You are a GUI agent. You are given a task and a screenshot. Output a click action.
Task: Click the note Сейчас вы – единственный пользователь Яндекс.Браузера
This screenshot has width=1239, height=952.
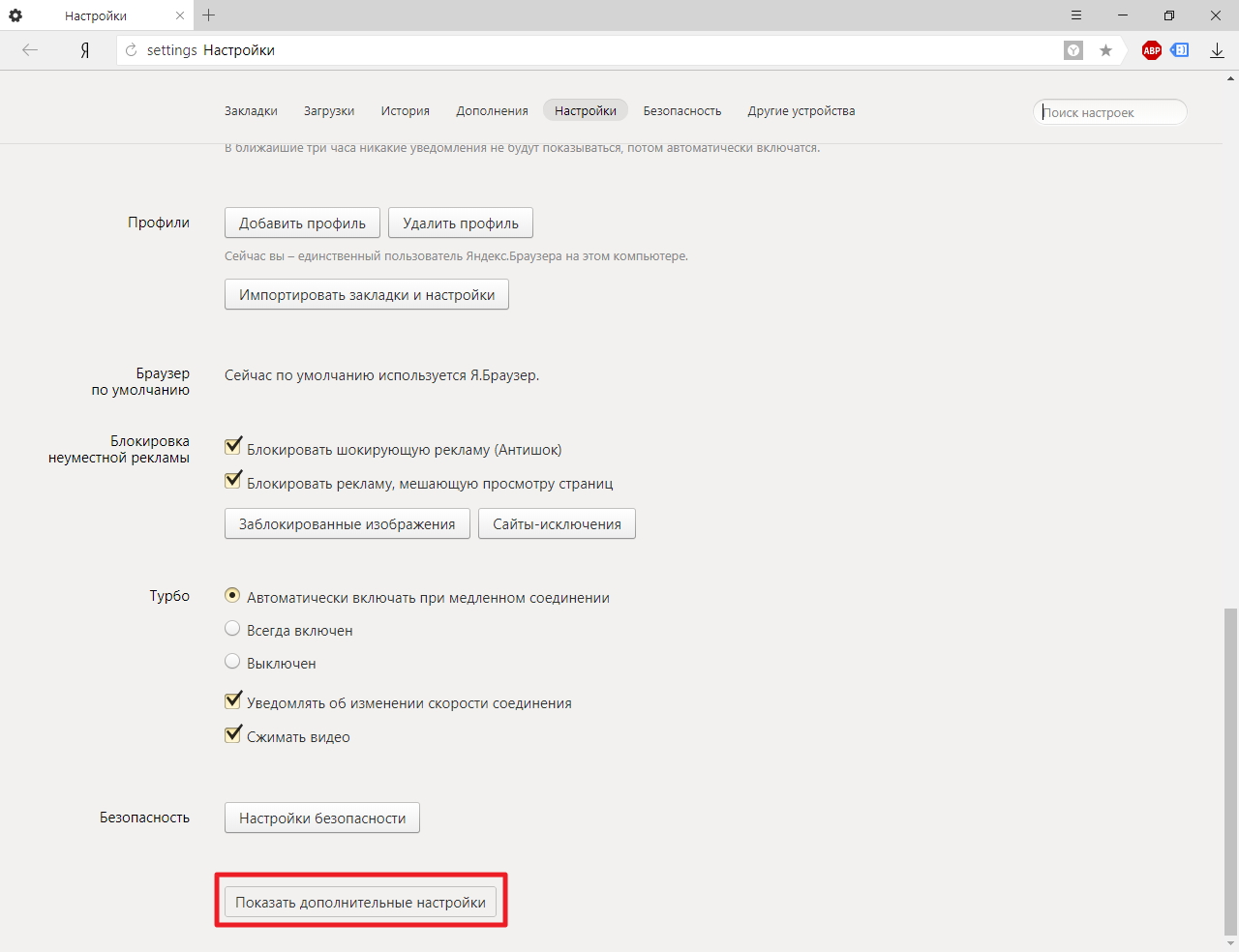click(x=457, y=256)
